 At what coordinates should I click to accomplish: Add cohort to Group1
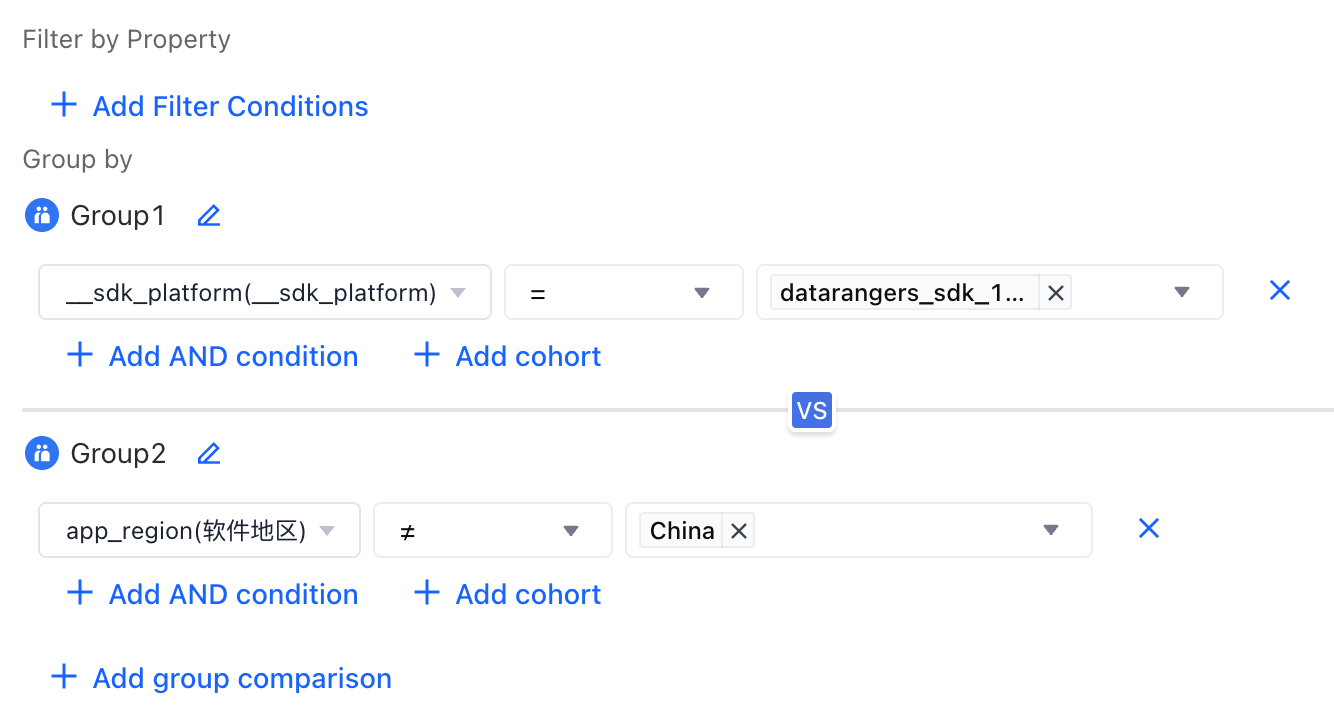507,356
